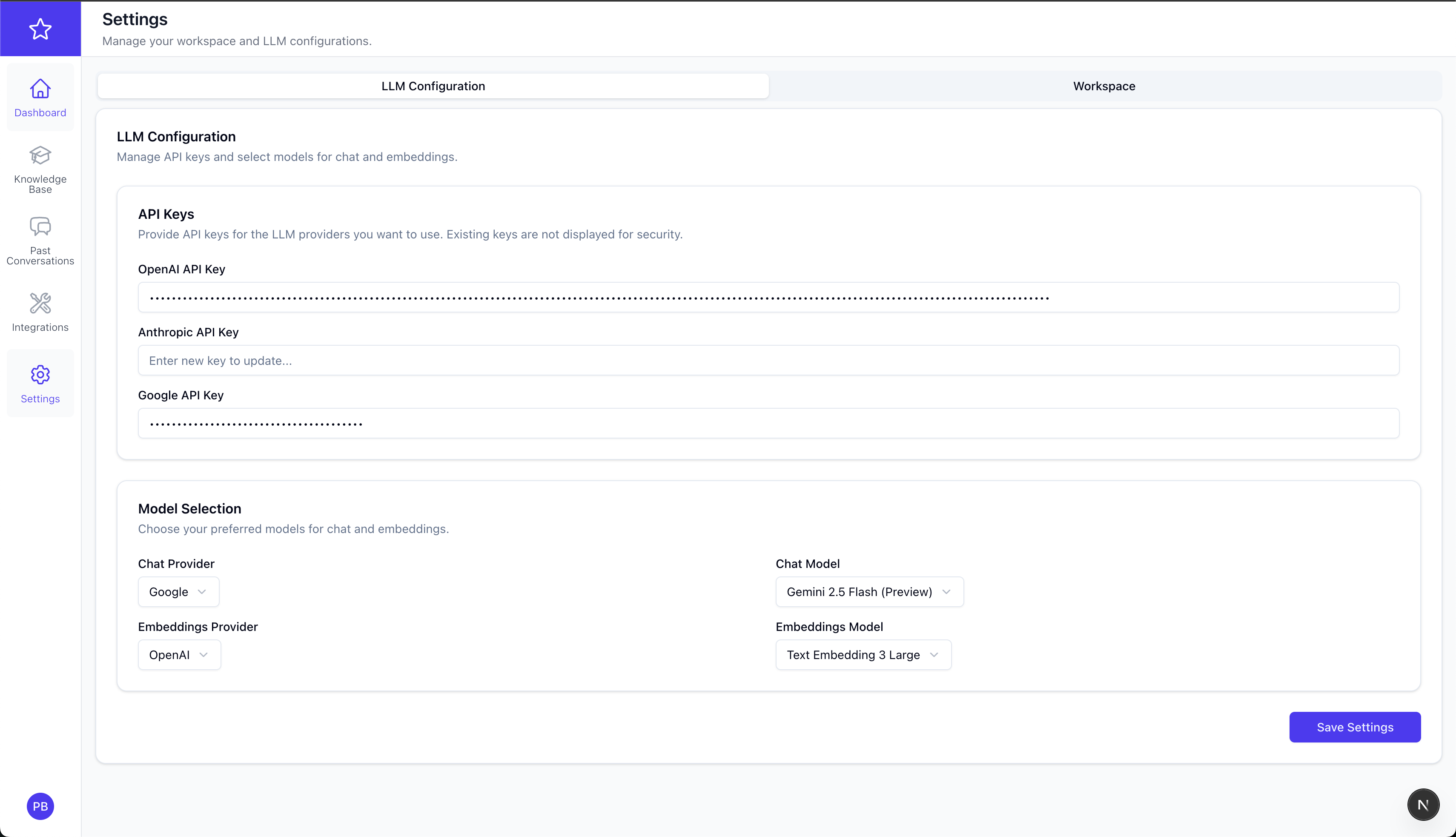Viewport: 1456px width, 837px height.
Task: Open the PB user avatar
Action: [40, 806]
